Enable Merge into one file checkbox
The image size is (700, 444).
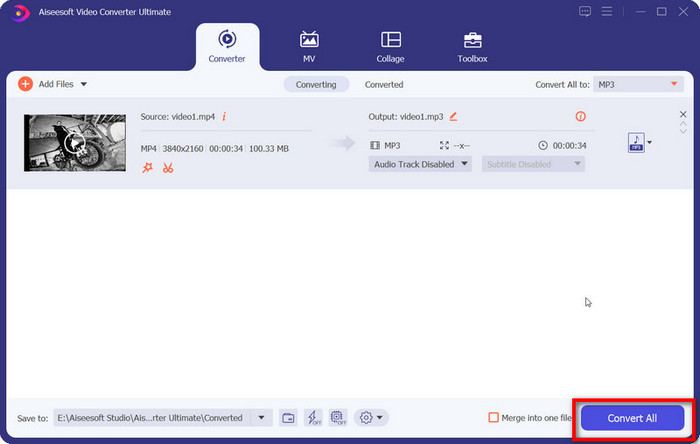point(493,418)
